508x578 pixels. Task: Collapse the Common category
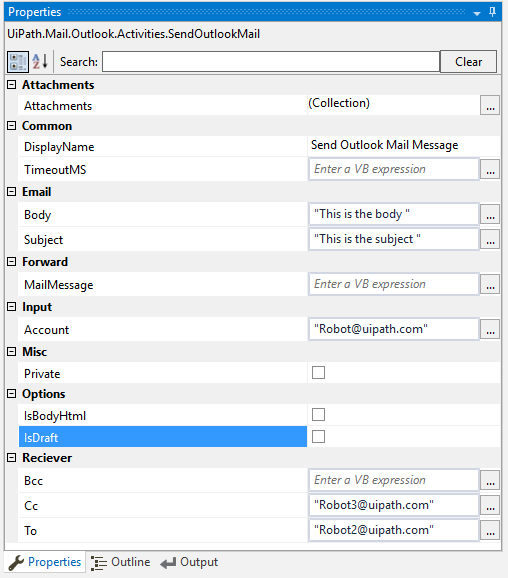pos(12,126)
